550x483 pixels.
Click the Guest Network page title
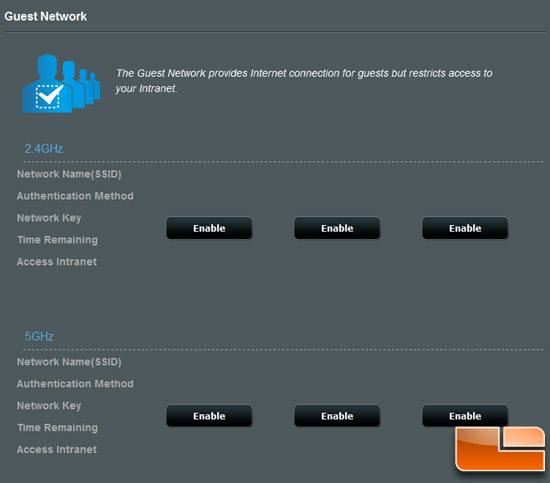point(46,16)
